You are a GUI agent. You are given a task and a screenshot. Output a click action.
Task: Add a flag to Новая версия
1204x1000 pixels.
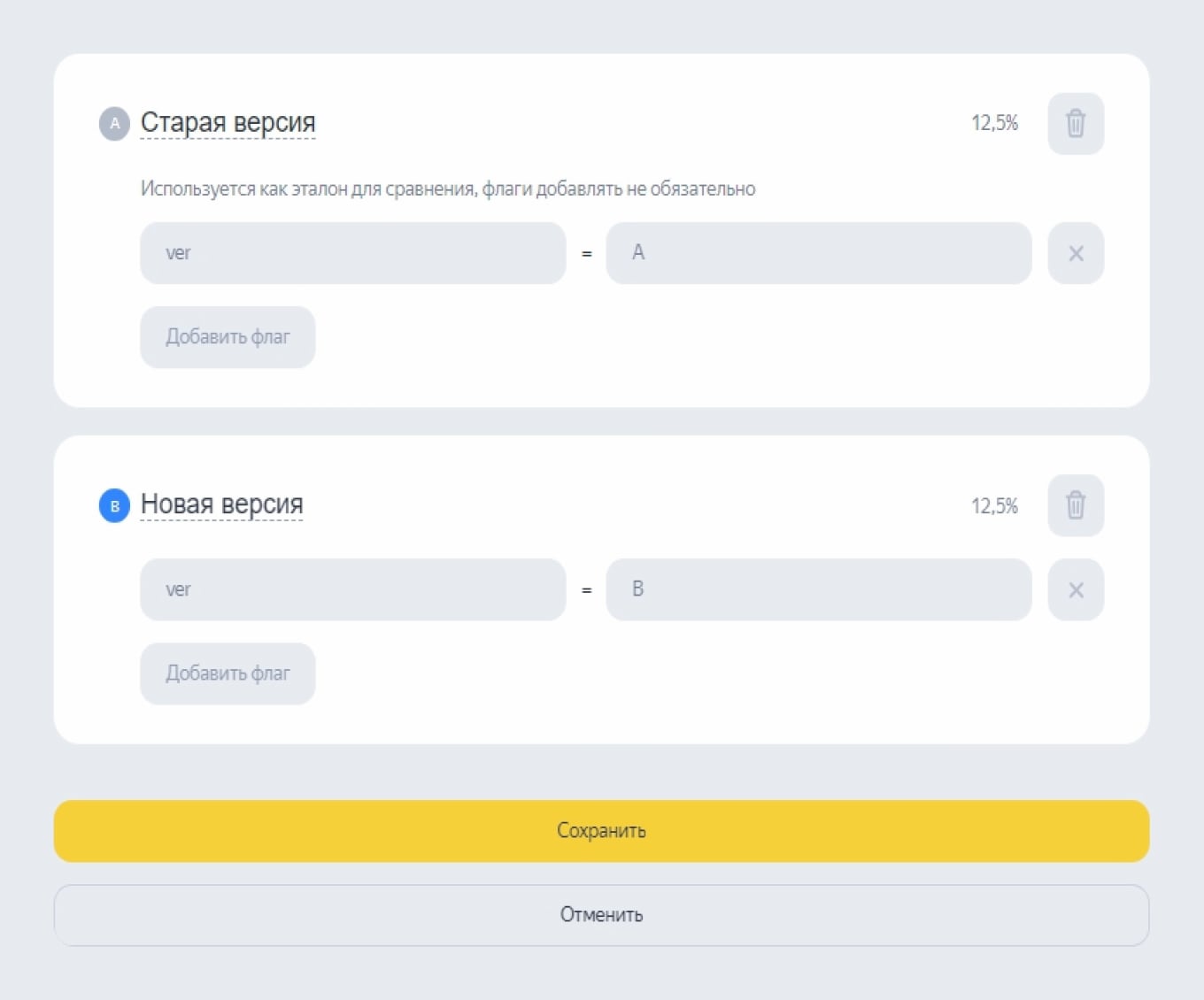coord(228,673)
